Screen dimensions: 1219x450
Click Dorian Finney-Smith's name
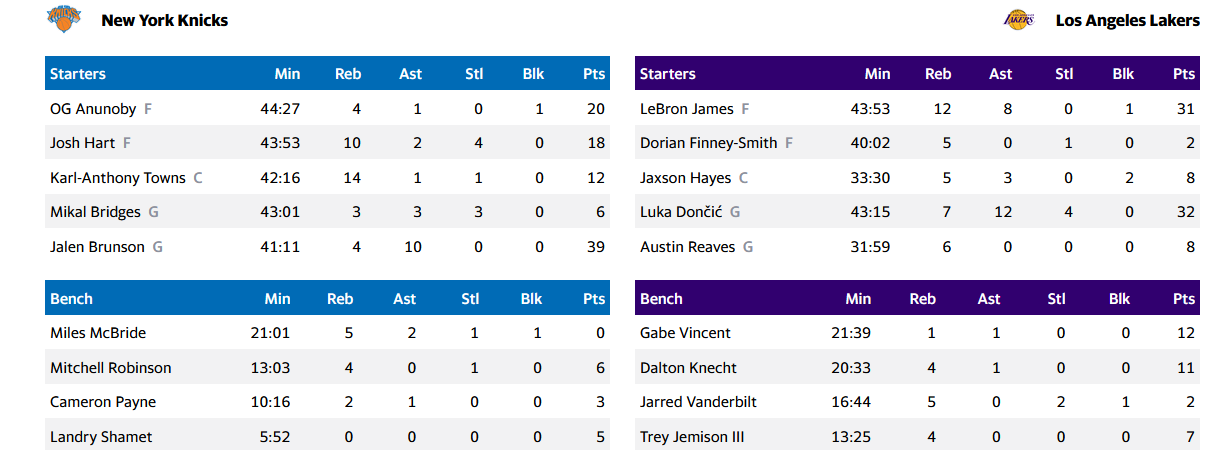[x=708, y=143]
